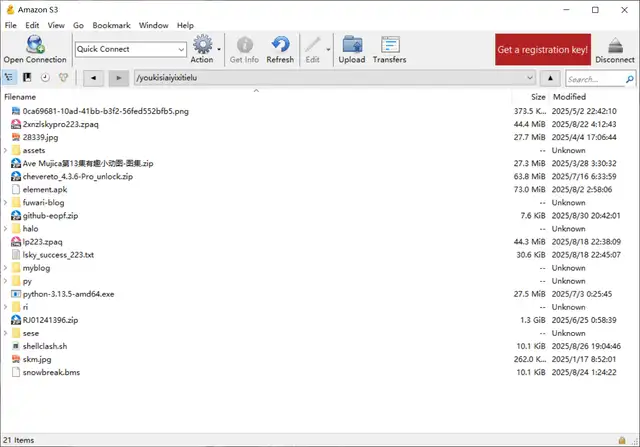640x447 pixels.
Task: Open the Transfers window
Action: pyautogui.click(x=389, y=48)
